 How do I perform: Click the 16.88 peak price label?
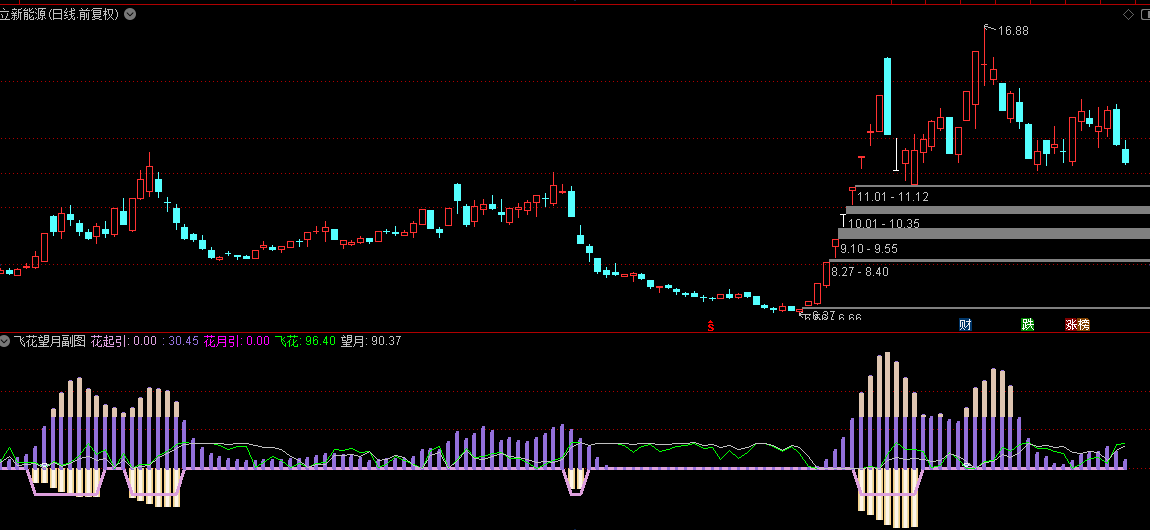[1013, 31]
